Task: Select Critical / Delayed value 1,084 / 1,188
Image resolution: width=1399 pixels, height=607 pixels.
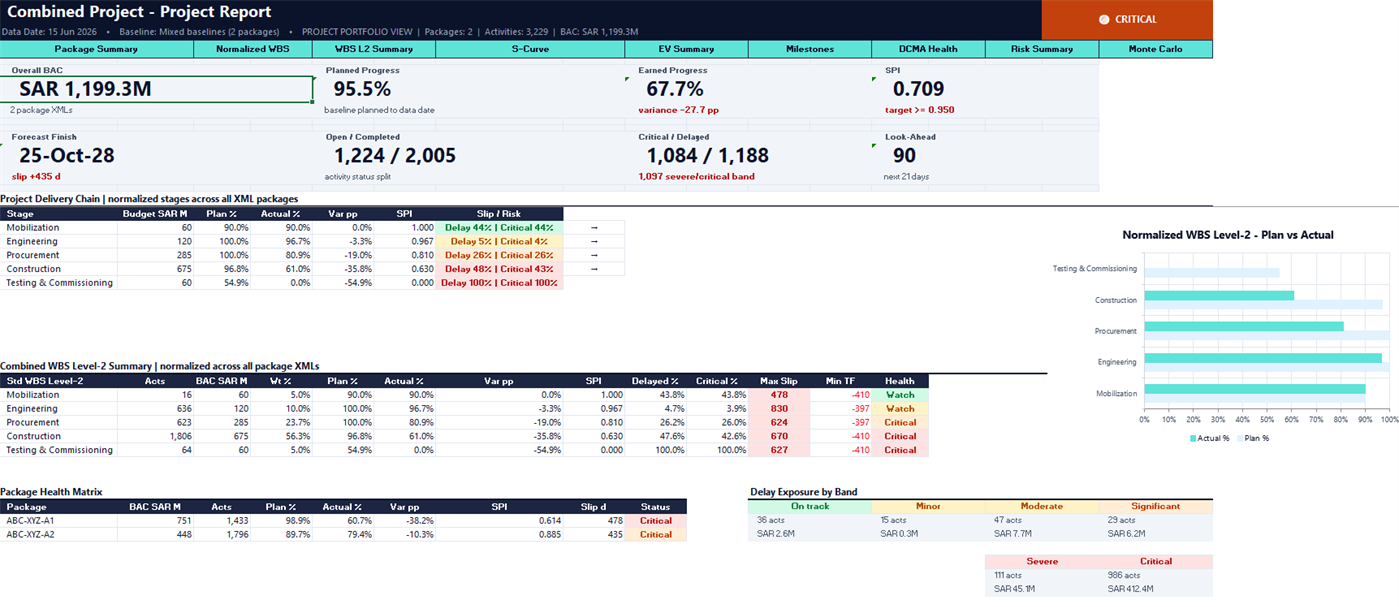Action: (708, 156)
